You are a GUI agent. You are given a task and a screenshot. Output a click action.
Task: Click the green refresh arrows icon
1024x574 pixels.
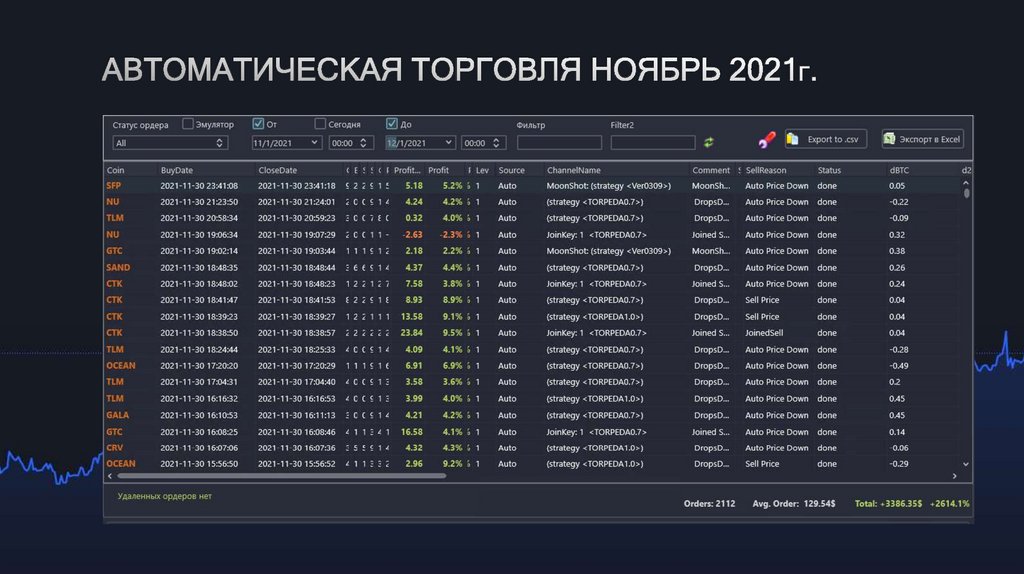pyautogui.click(x=709, y=142)
